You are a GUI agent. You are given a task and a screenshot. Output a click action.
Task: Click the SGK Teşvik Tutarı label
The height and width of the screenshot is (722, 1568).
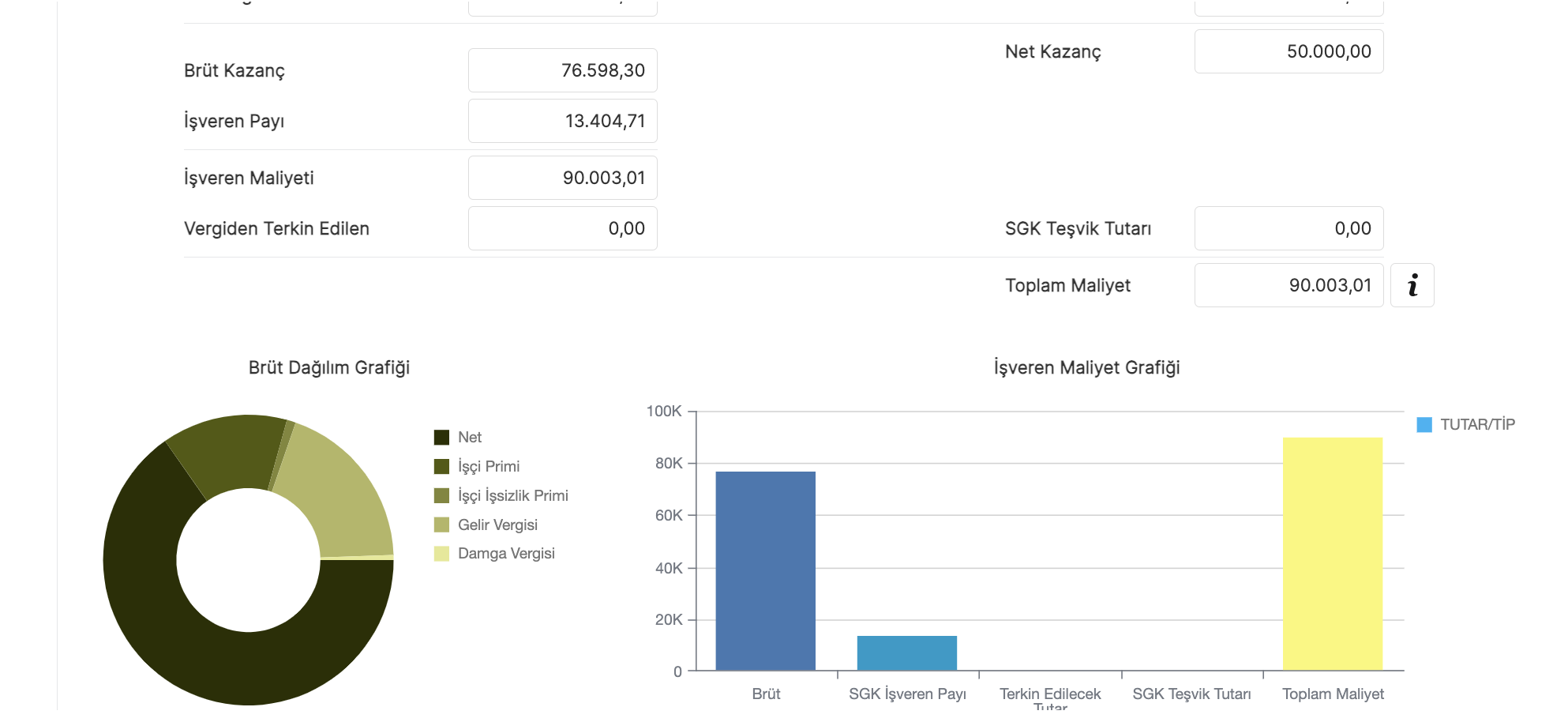click(1078, 228)
